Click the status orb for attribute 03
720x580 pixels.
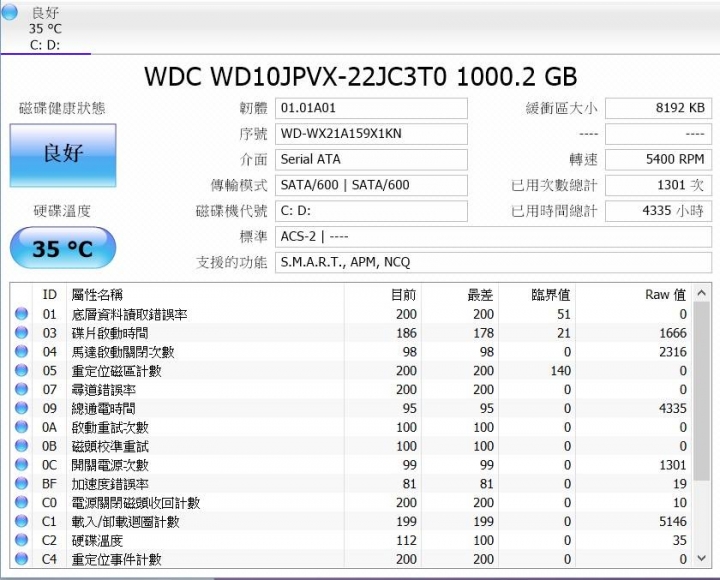point(21,333)
